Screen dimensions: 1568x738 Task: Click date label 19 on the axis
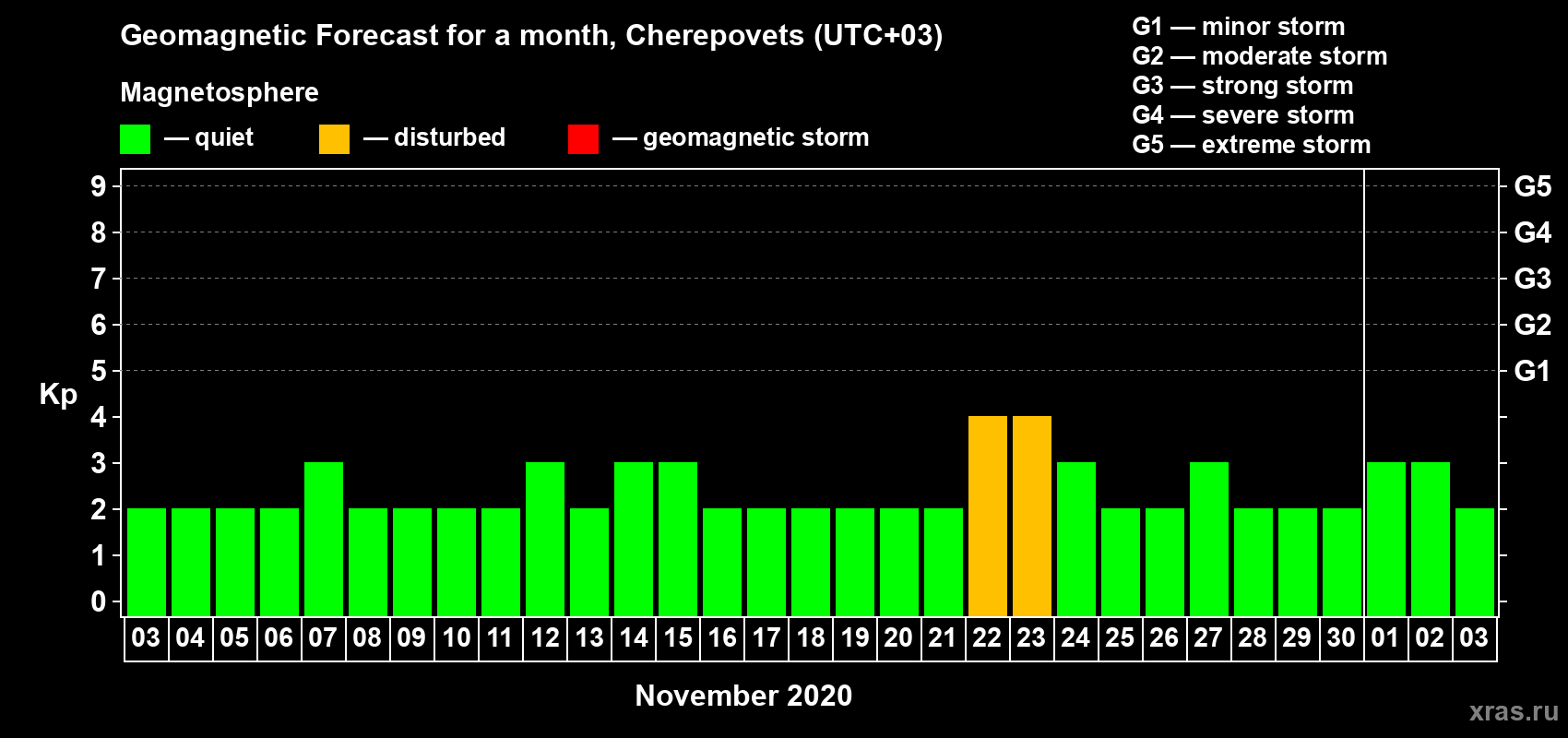[855, 638]
